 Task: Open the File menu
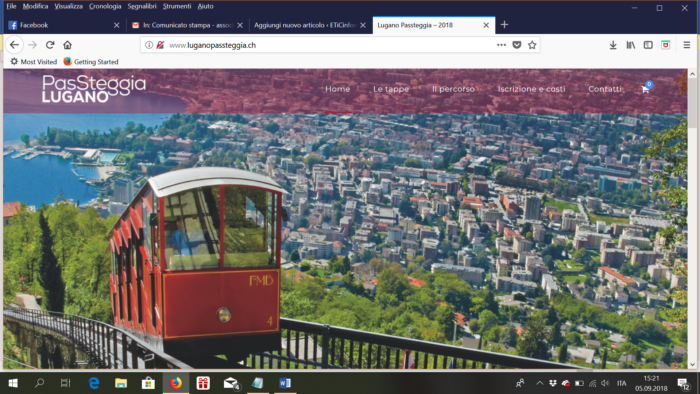(x=11, y=6)
